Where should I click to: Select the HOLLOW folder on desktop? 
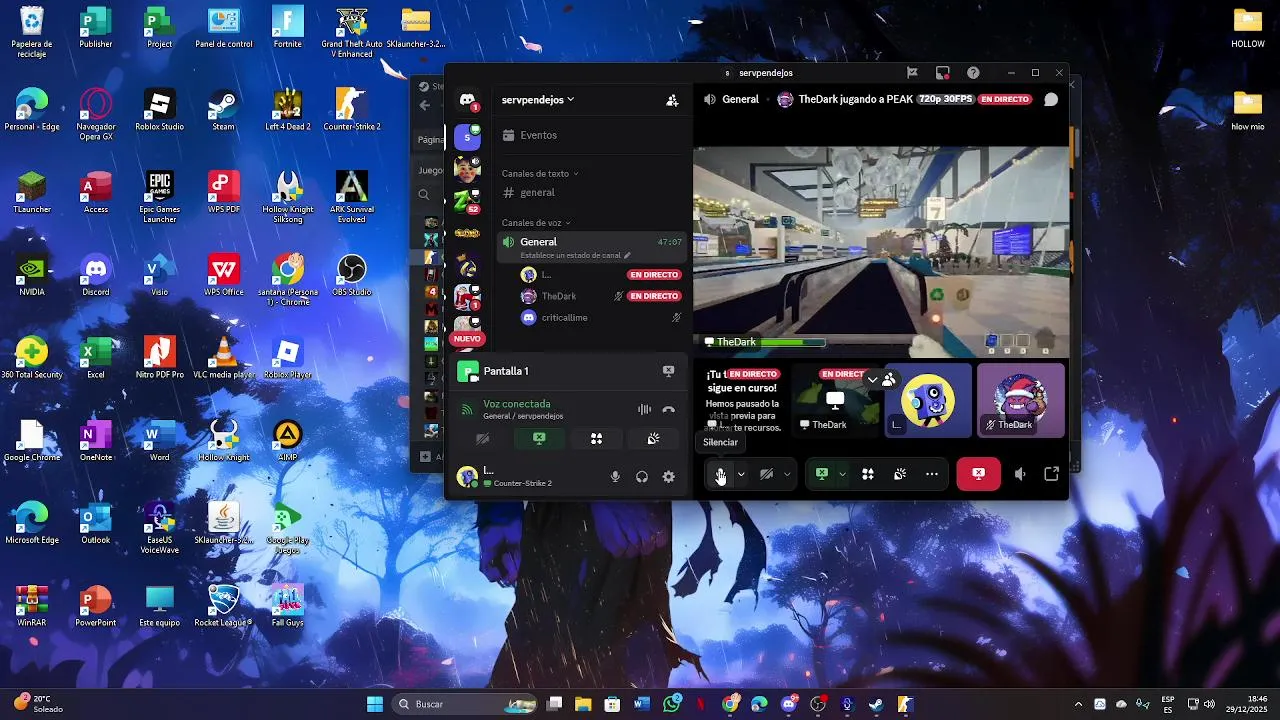(x=1248, y=28)
